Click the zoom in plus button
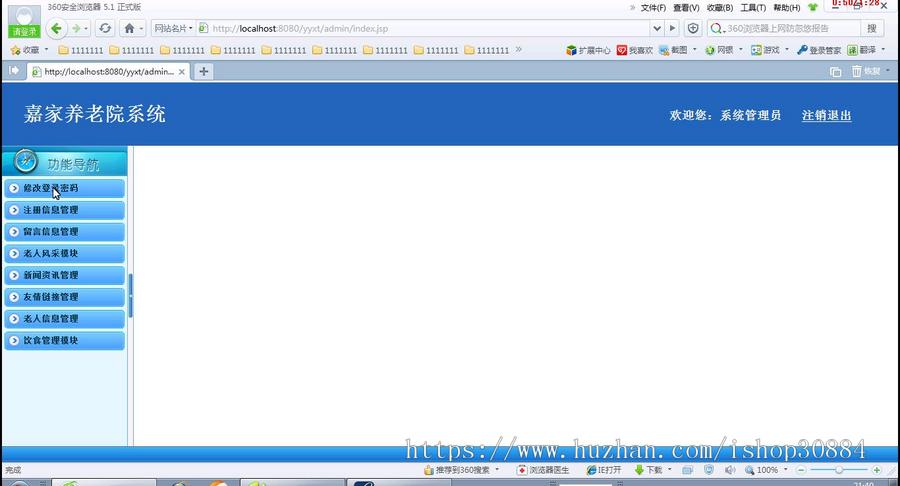This screenshot has width=900, height=486. (876, 470)
